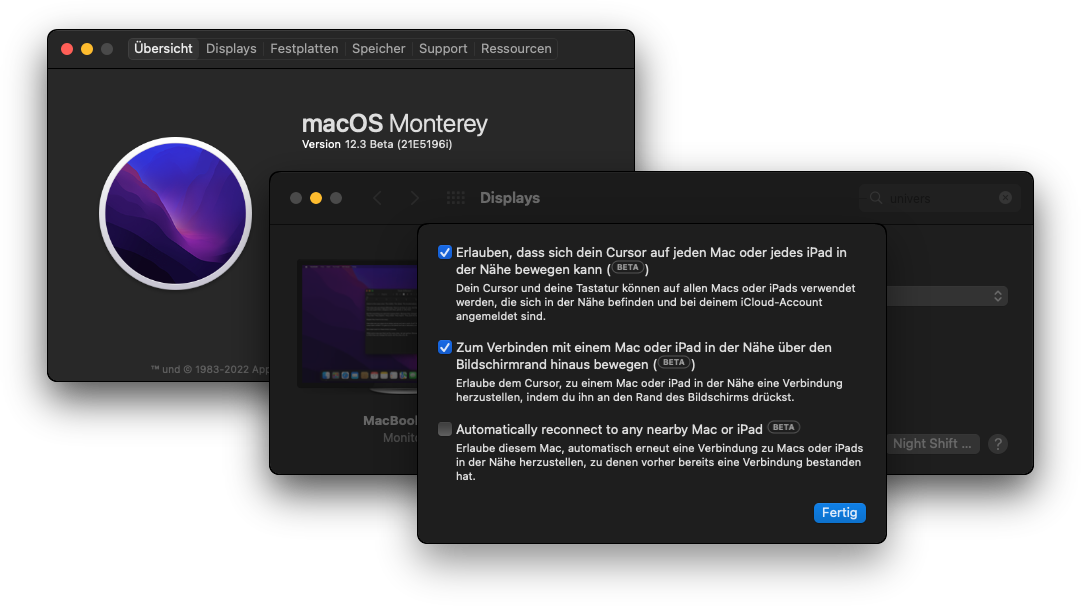Screen dimensions: 1081x606
Task: Open the Displays tab in About window
Action: point(231,49)
